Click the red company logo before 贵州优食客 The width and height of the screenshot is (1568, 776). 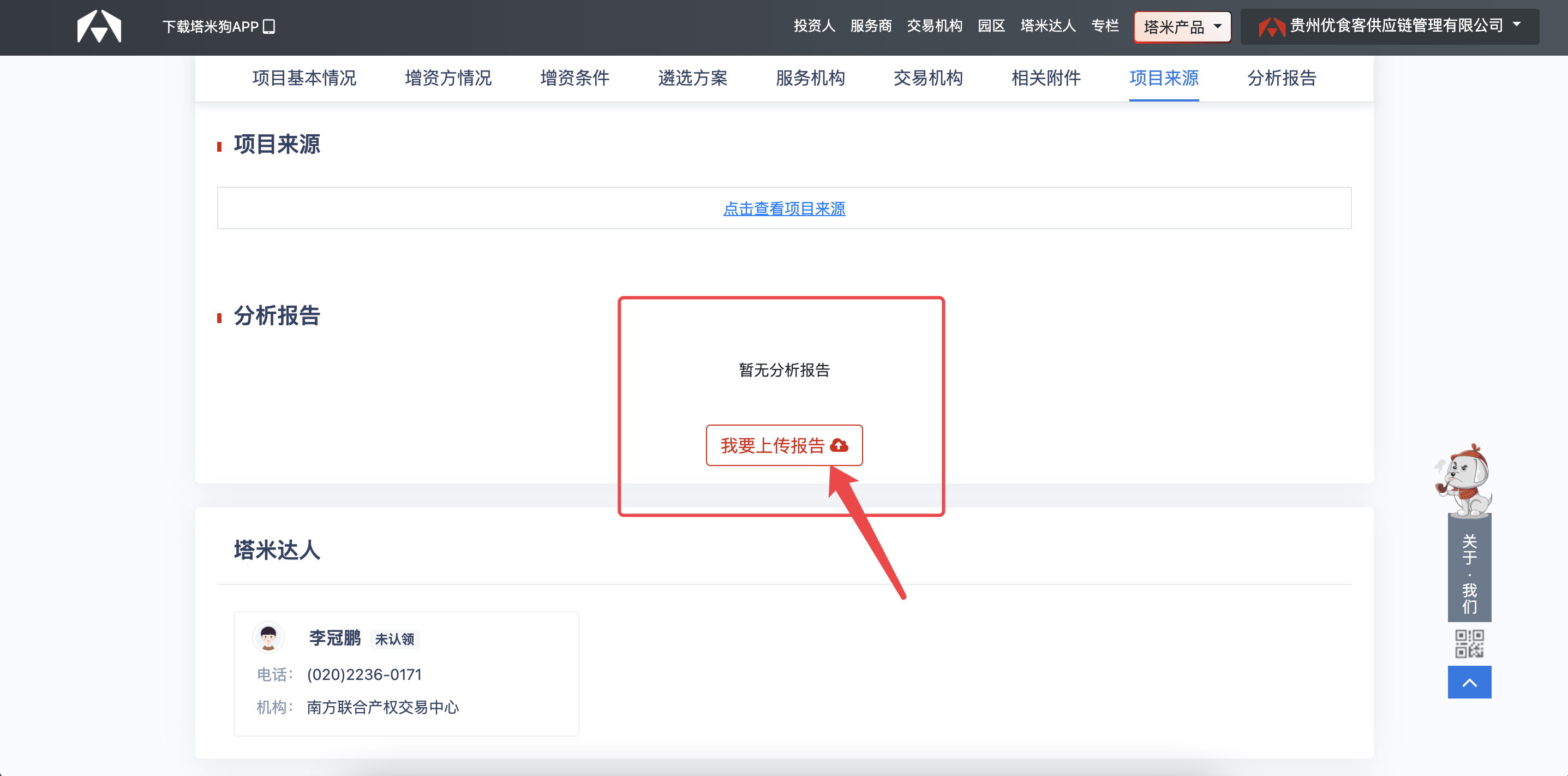[1272, 26]
